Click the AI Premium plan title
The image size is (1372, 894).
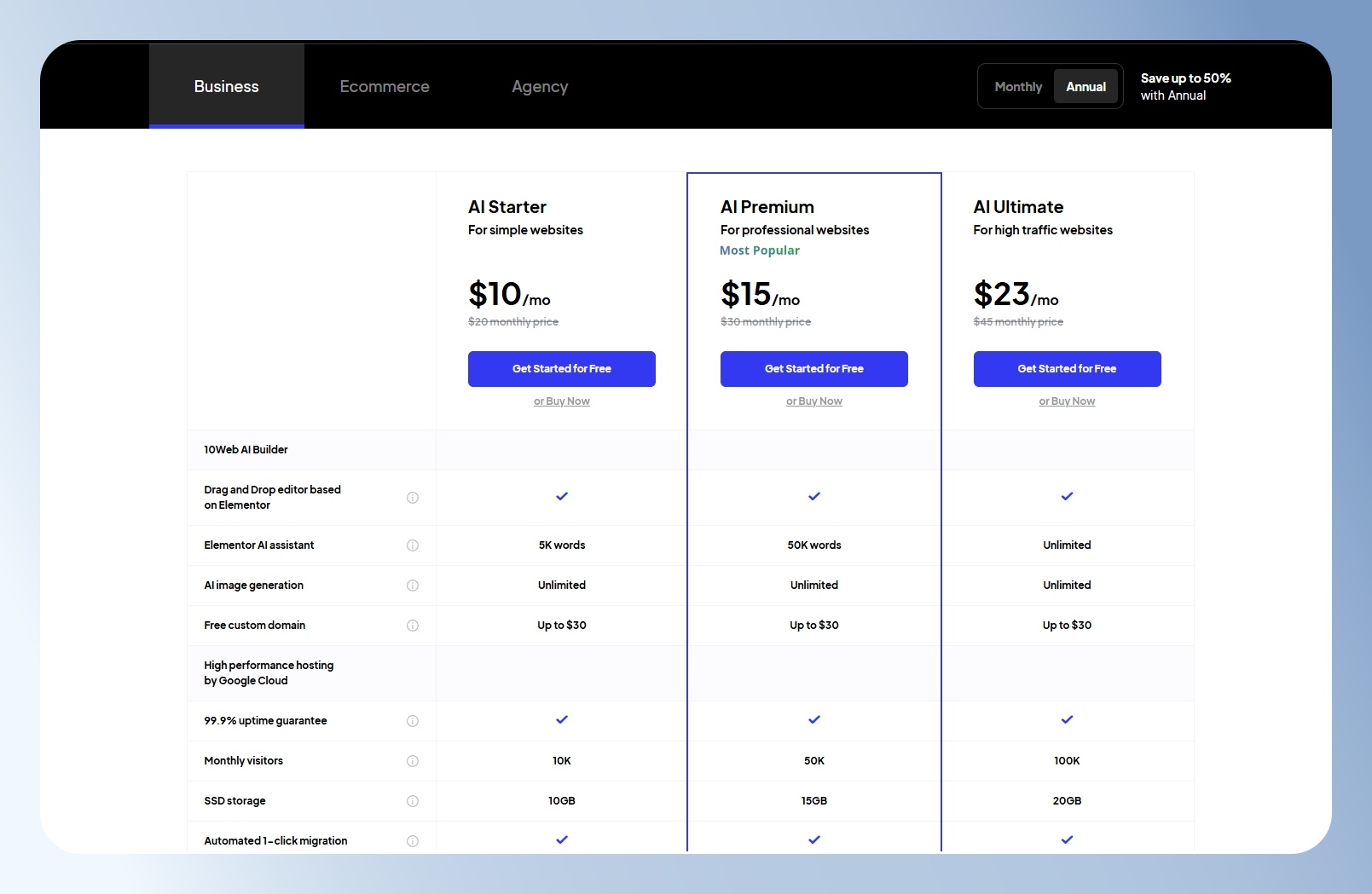tap(767, 207)
